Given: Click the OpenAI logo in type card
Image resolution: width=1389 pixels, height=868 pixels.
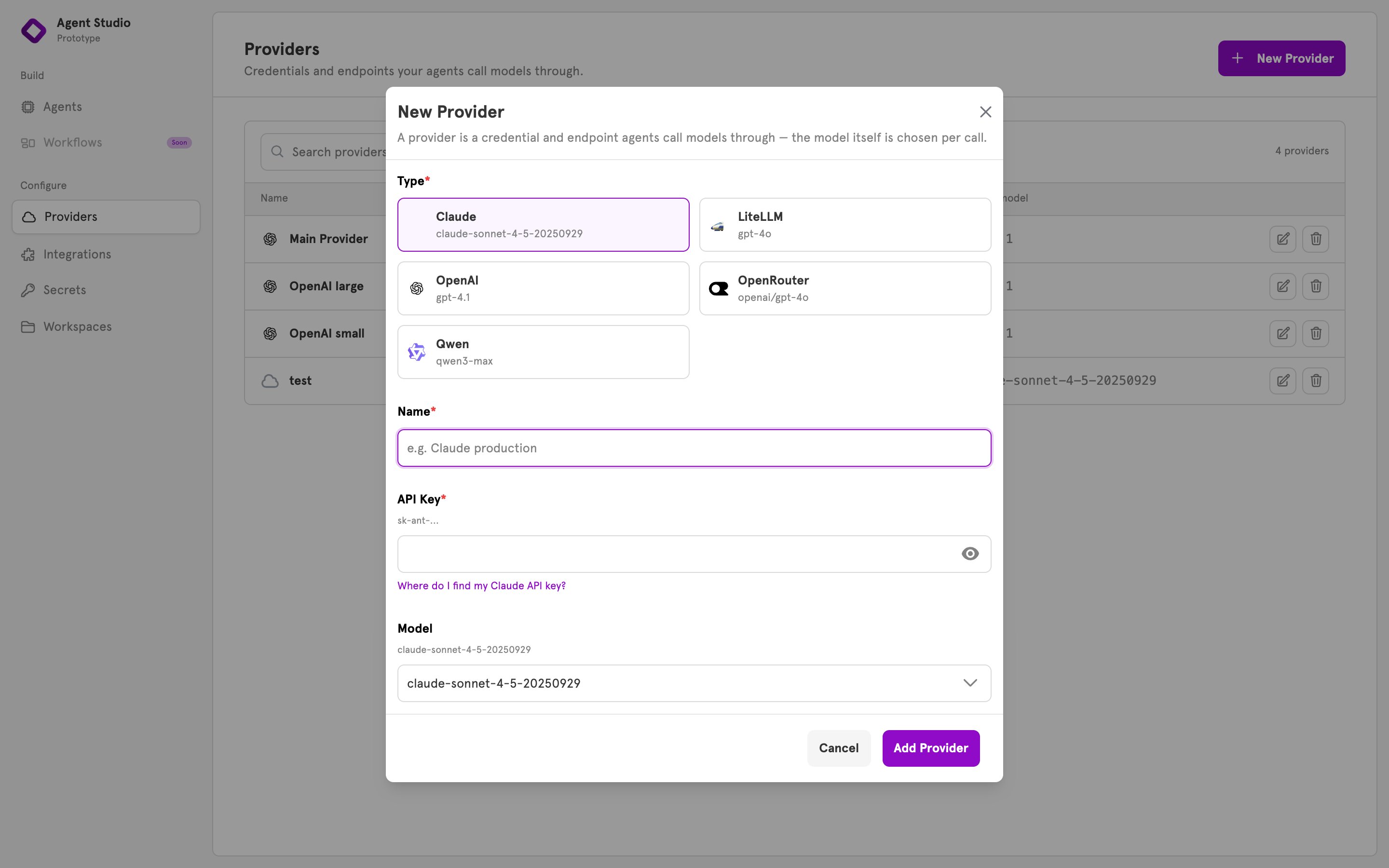Looking at the screenshot, I should [417, 288].
